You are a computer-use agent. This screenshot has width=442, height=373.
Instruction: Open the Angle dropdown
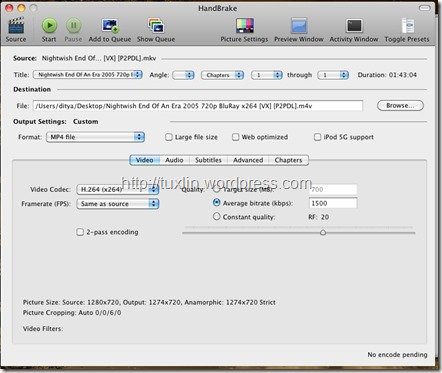coord(183,75)
